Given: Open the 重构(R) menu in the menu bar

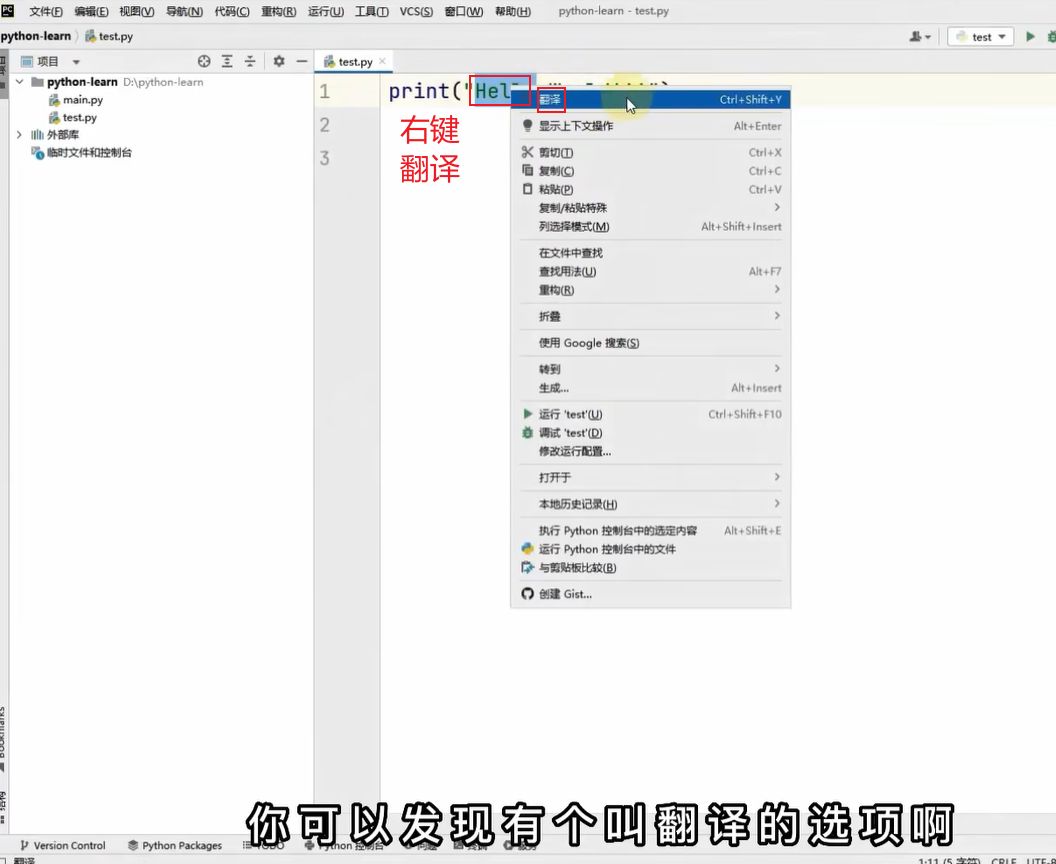Looking at the screenshot, I should [278, 12].
